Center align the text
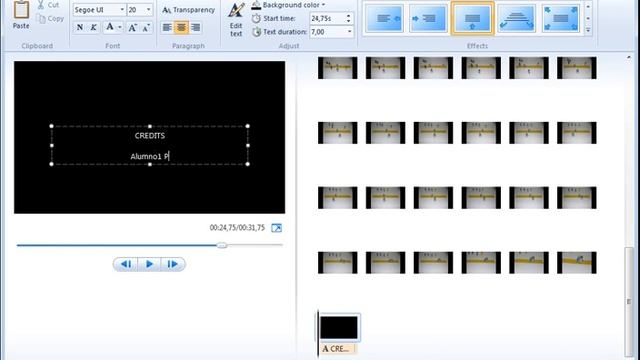 181,27
